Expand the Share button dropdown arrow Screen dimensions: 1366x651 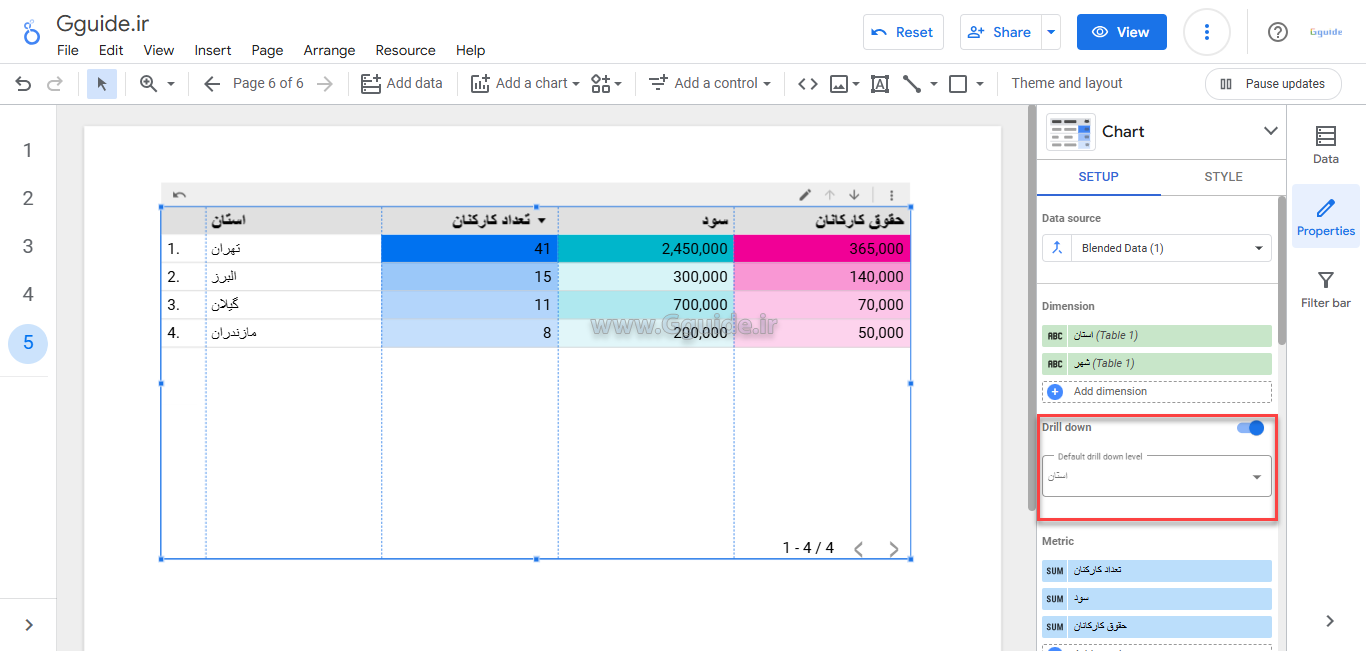click(x=1051, y=32)
